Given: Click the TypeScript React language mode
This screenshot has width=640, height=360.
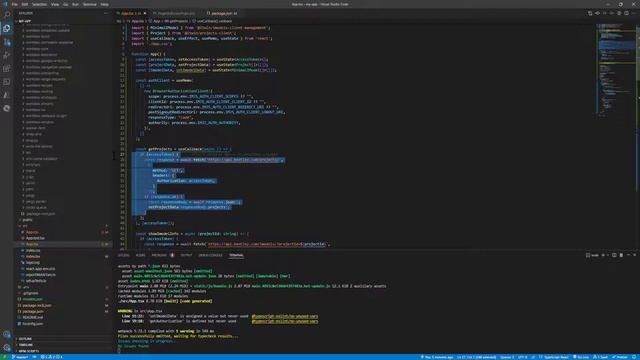Looking at the screenshot, I should (556, 357).
